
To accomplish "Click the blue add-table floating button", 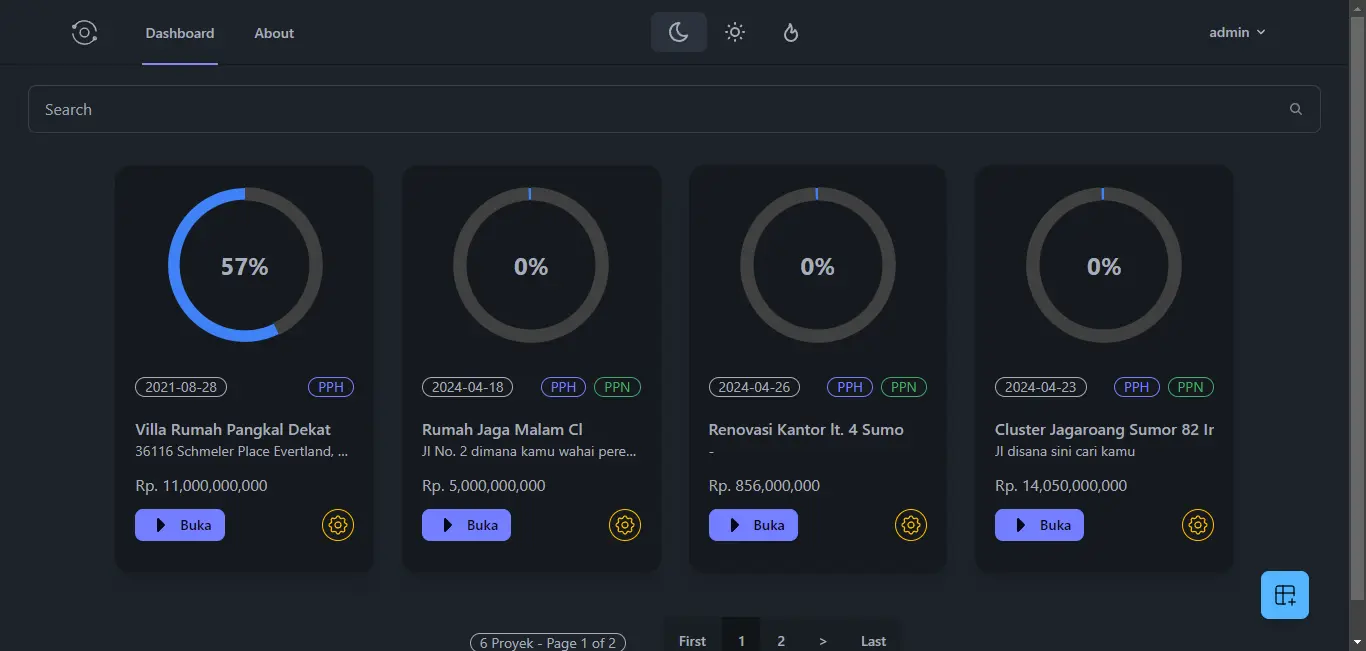I will coord(1284,595).
